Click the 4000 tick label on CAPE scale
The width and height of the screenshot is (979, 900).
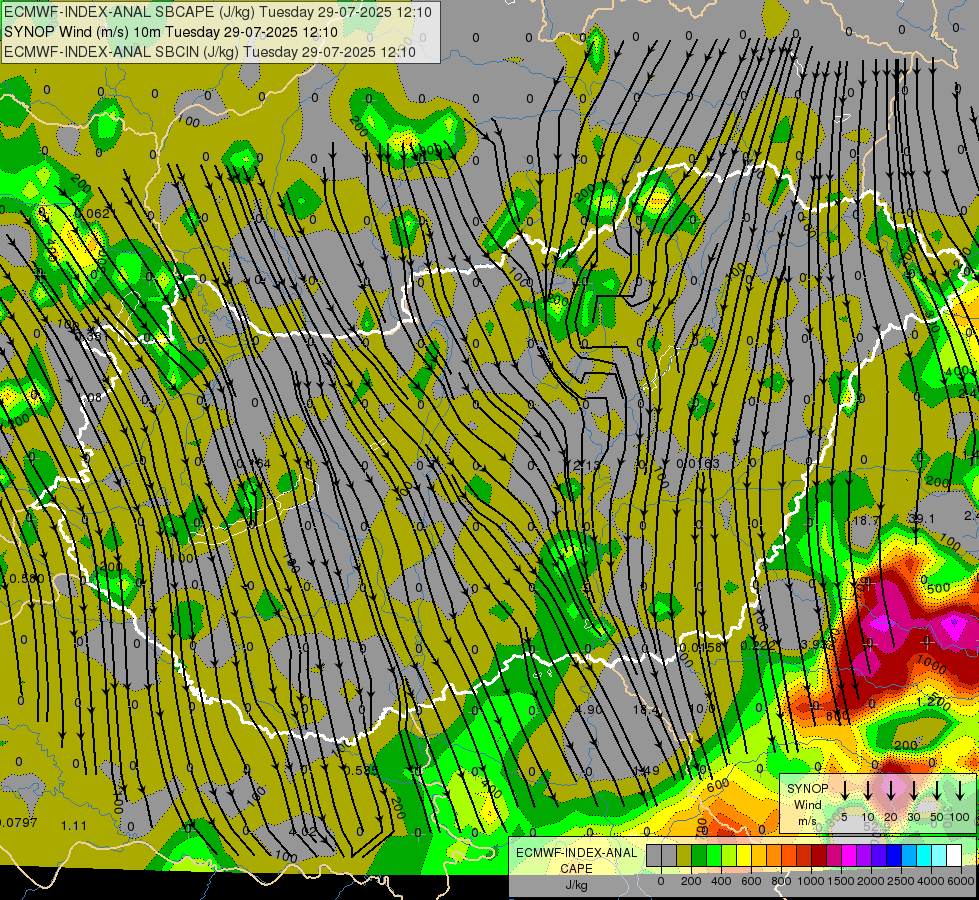(931, 881)
